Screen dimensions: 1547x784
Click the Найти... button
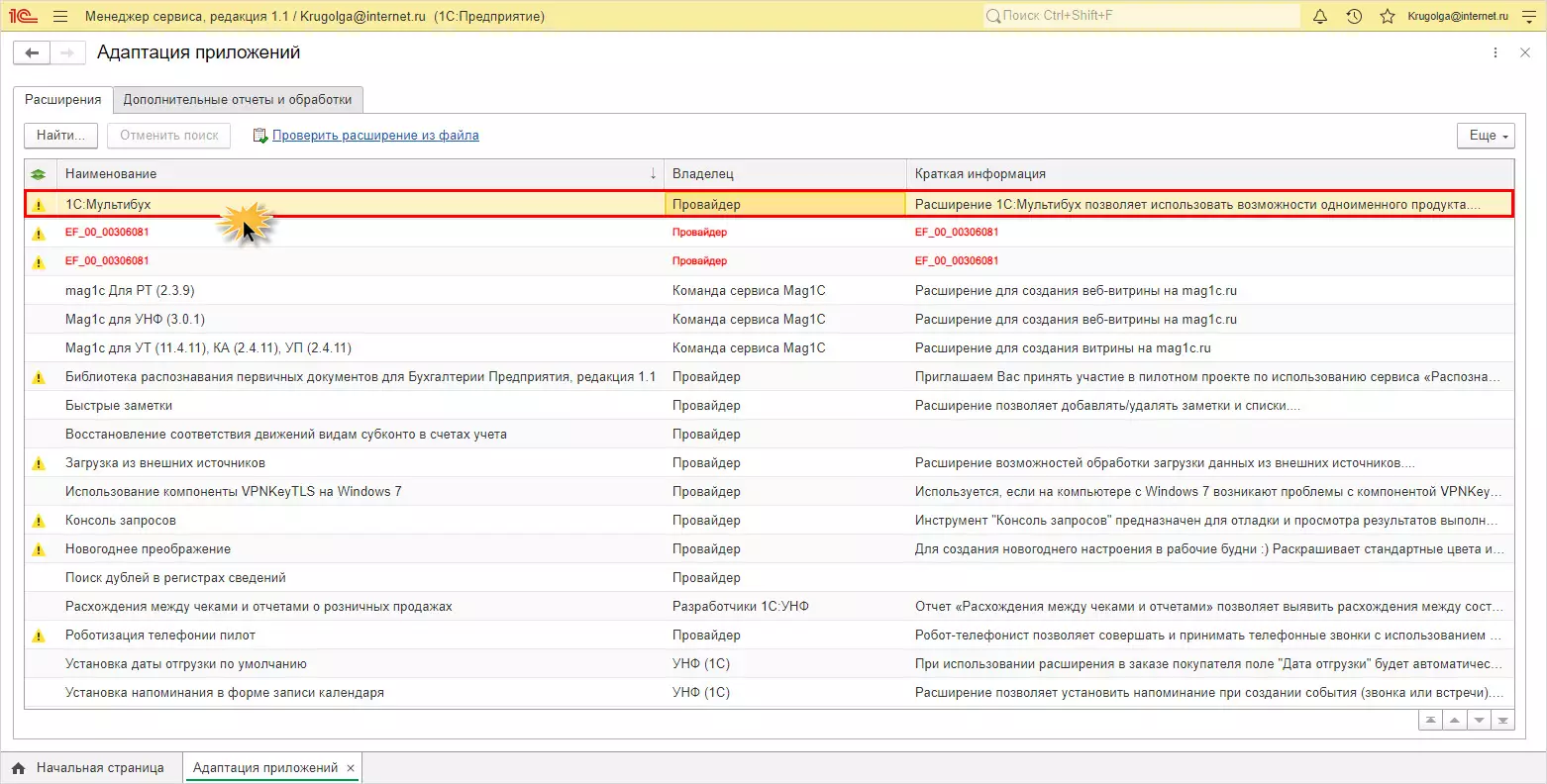tap(60, 136)
